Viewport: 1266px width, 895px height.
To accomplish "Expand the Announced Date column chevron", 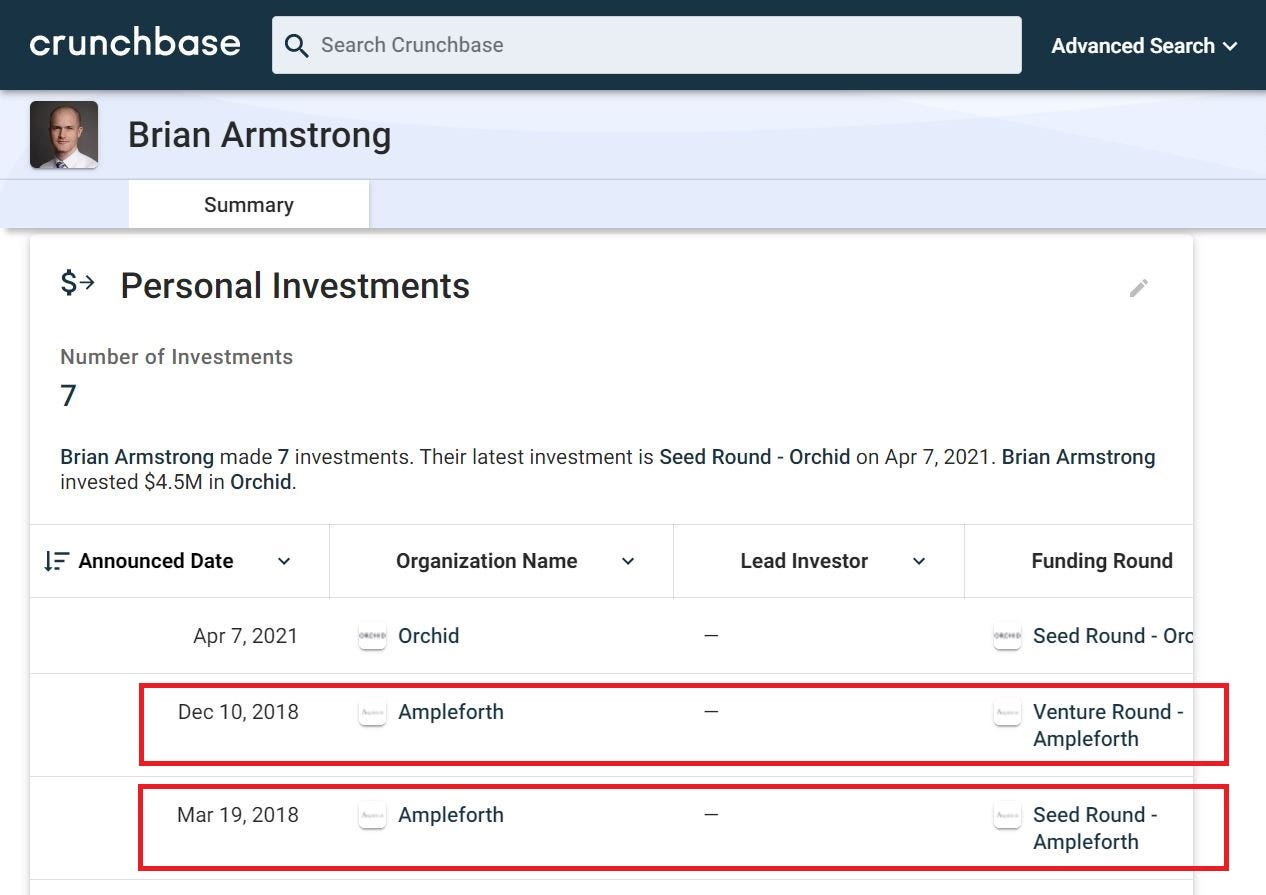I will pyautogui.click(x=284, y=561).
